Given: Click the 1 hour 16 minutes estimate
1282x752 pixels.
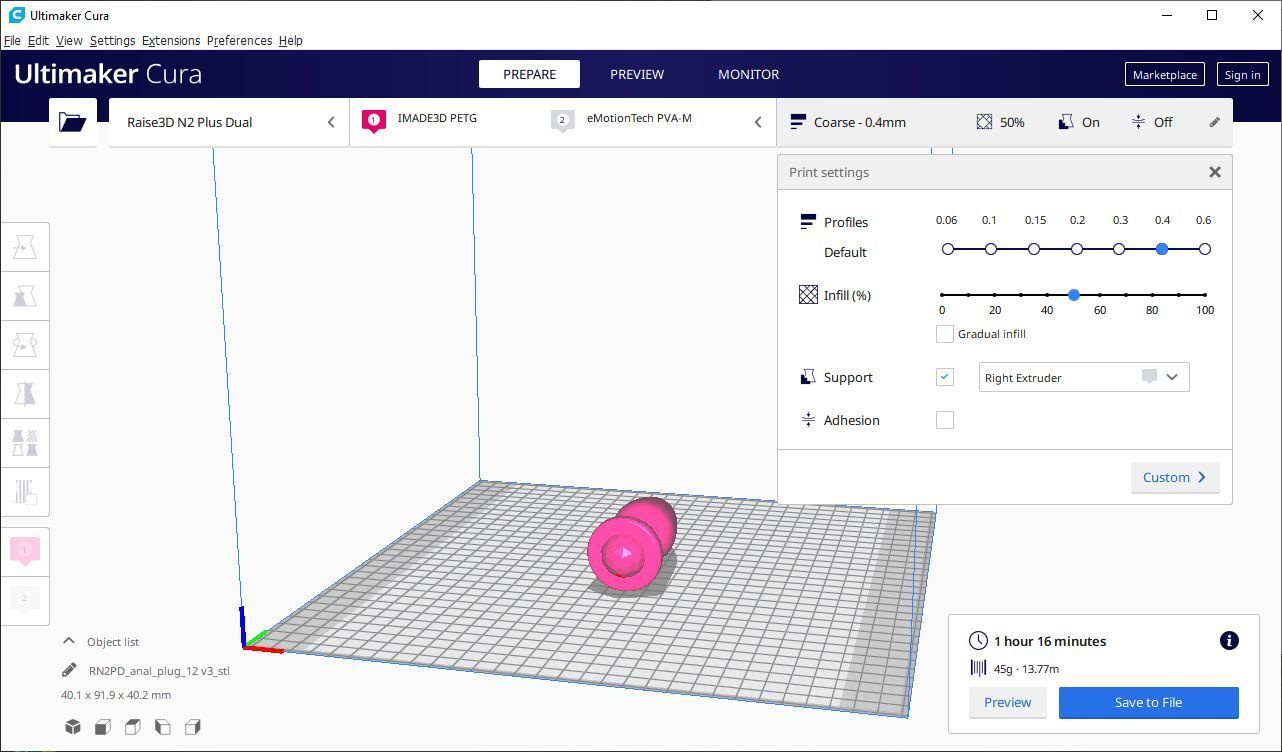Looking at the screenshot, I should [x=1050, y=641].
